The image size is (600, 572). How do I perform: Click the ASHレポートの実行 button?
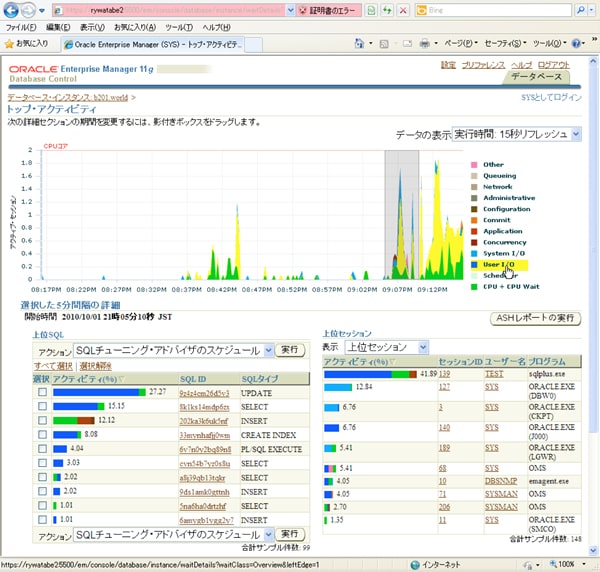click(x=536, y=318)
